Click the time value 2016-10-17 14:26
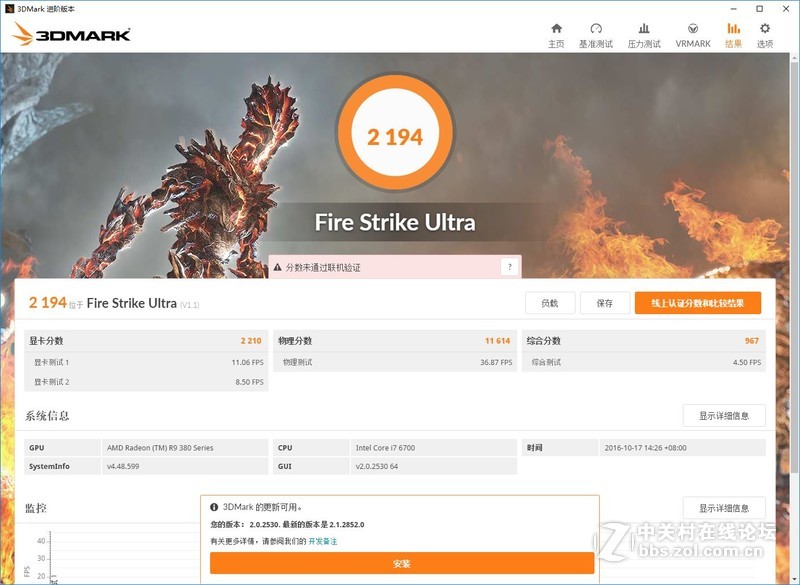This screenshot has height=585, width=800. [645, 448]
